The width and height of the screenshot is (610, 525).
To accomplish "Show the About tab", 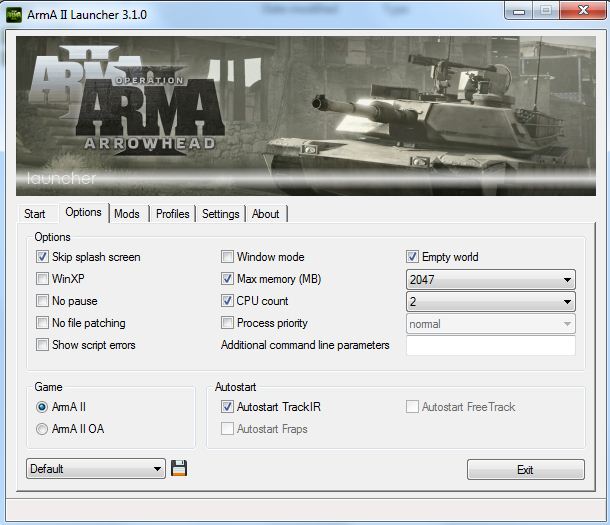I will (266, 214).
